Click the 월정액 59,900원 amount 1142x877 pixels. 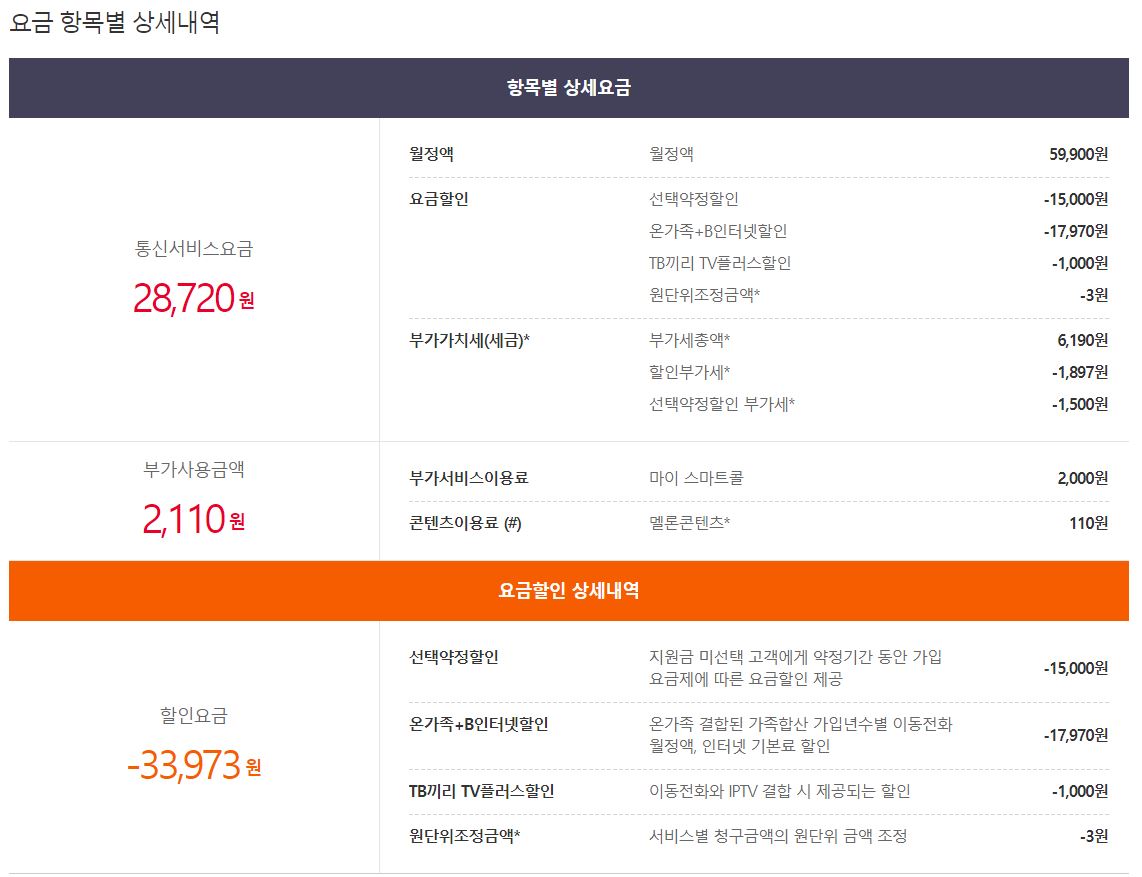(x=1078, y=154)
